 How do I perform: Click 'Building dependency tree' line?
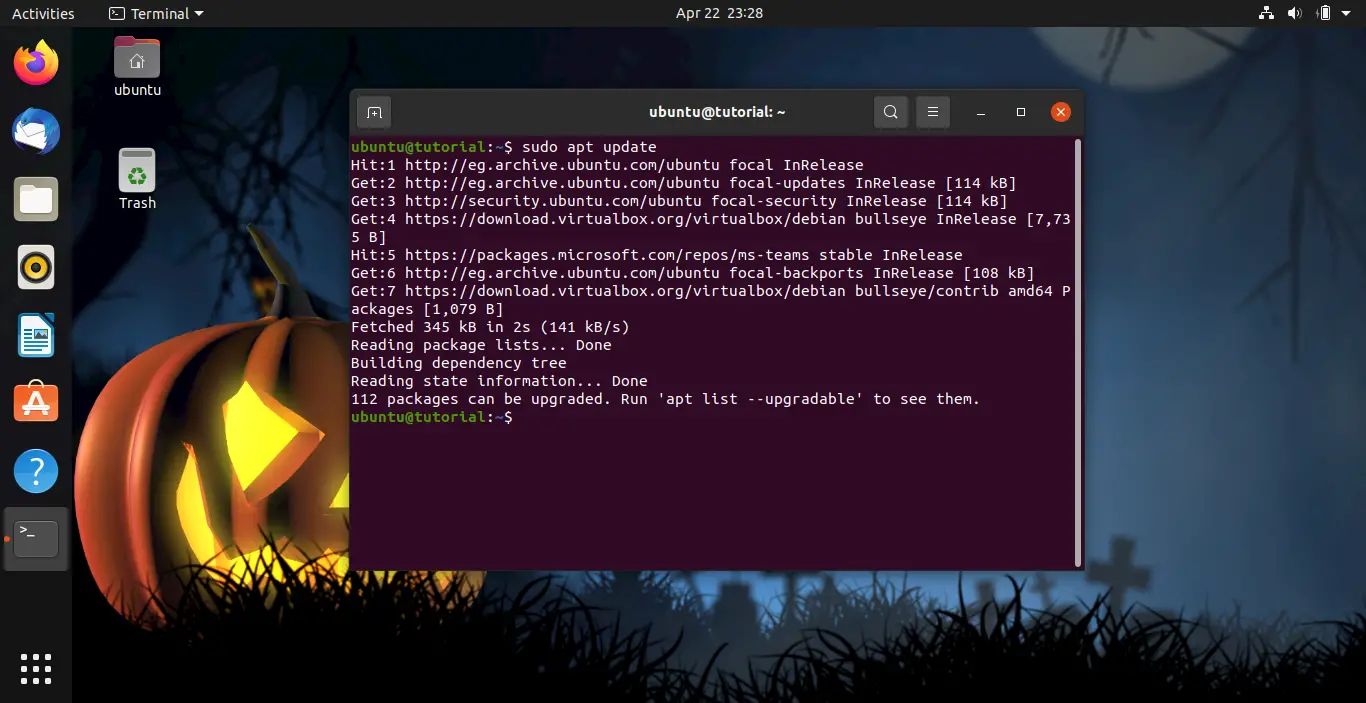click(458, 363)
